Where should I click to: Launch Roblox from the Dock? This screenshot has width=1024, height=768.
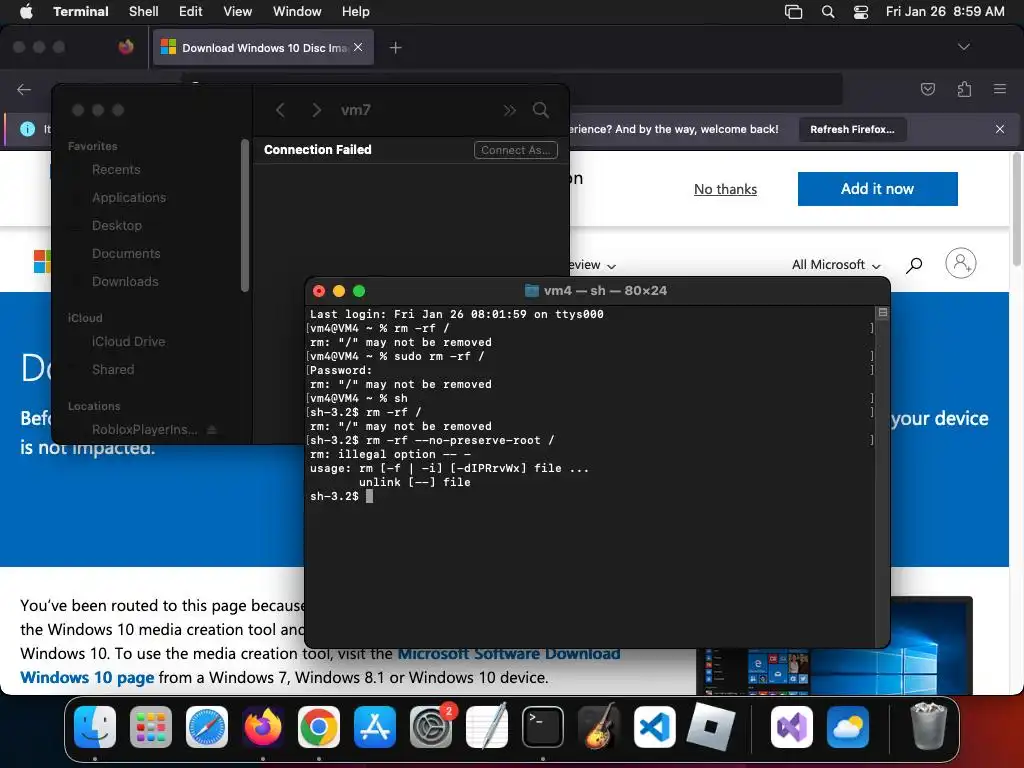coord(711,727)
